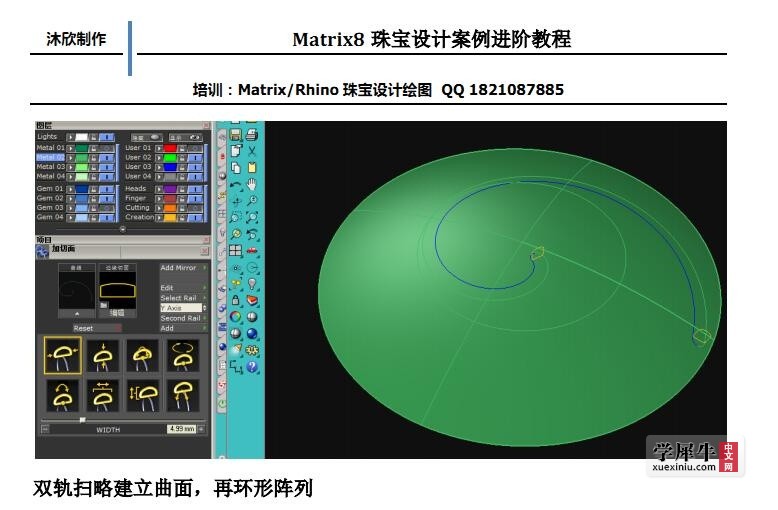This screenshot has height=510, width=778.
Task: Select the scale-height profile handle icon
Action: 103,355
